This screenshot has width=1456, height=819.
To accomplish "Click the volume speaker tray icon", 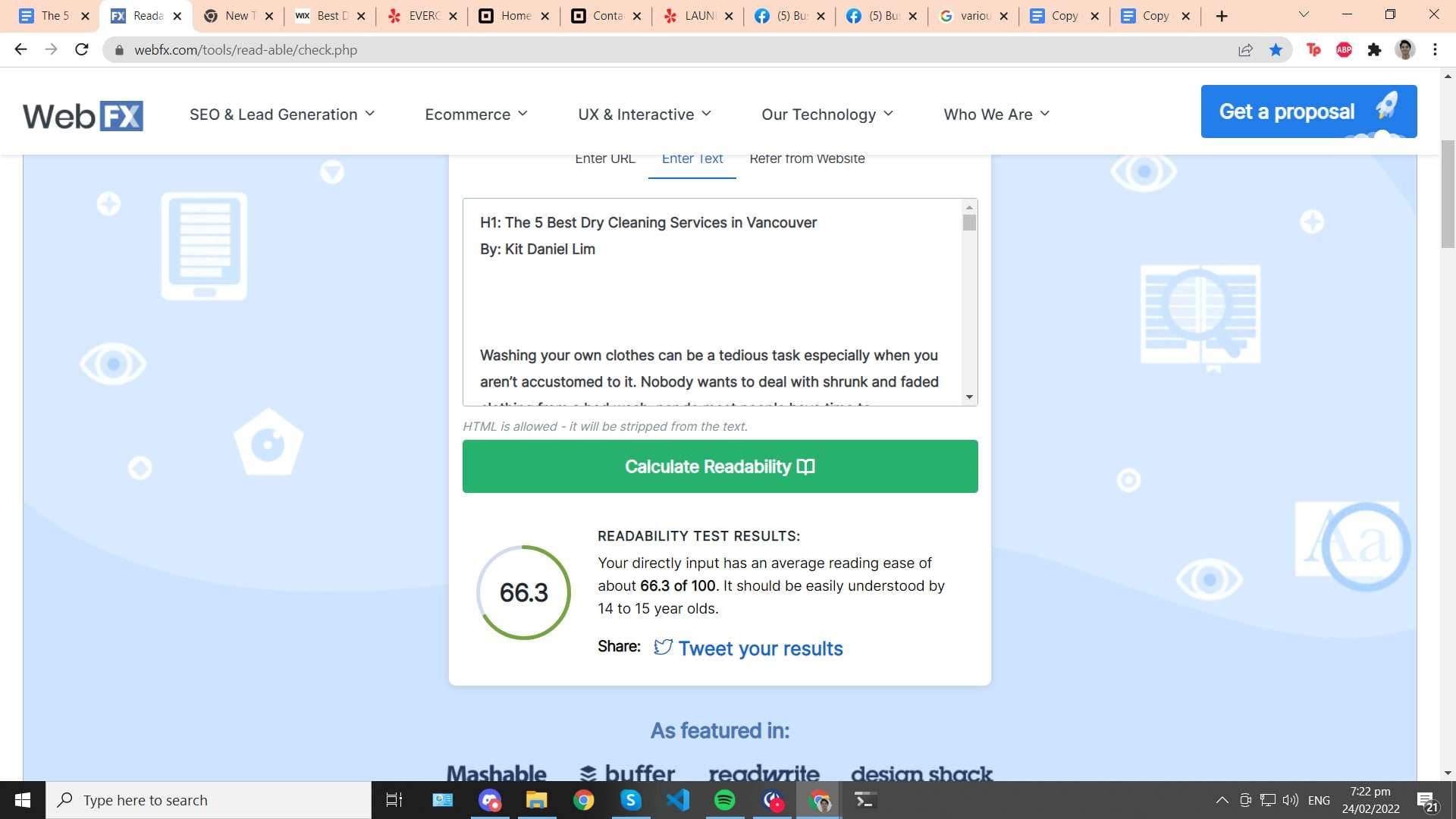I will (1290, 800).
